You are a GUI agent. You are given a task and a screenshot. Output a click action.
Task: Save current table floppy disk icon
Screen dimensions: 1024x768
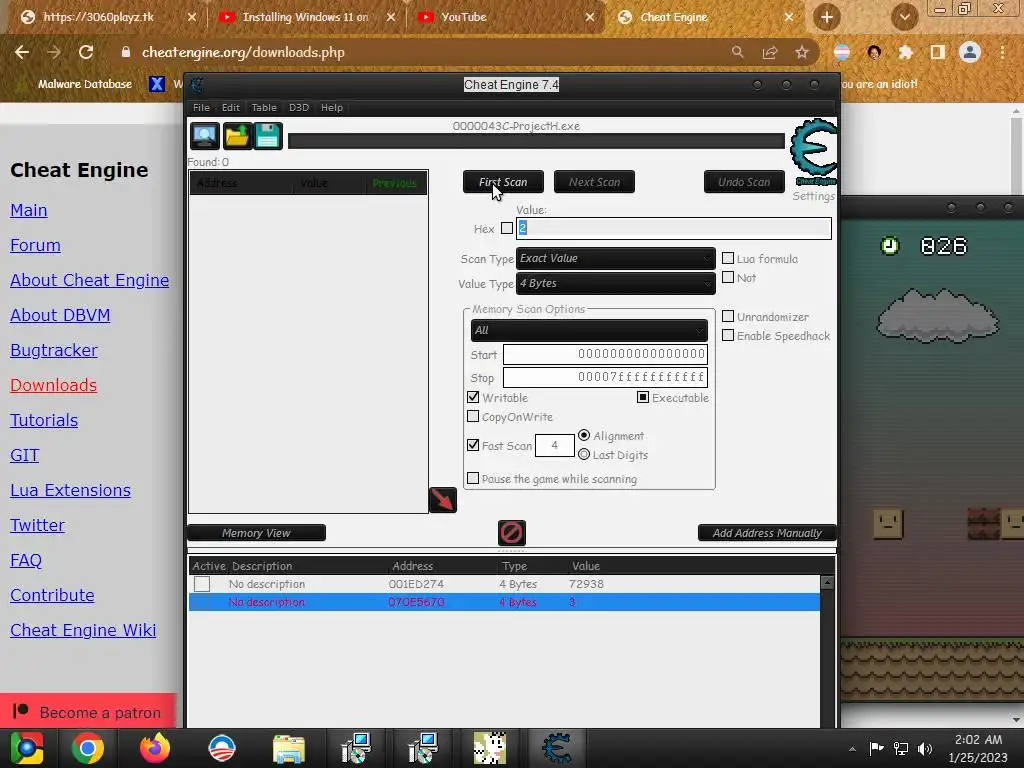(268, 136)
